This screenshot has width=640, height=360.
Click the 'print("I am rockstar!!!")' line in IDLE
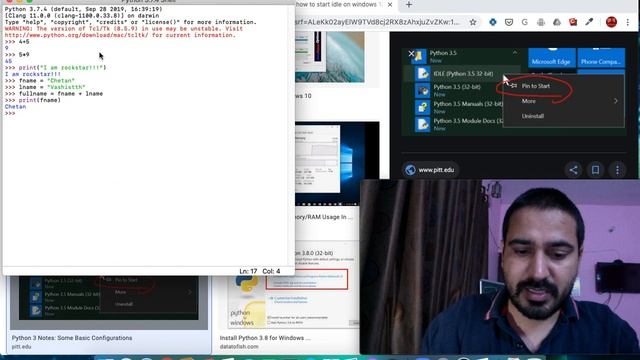[55, 68]
